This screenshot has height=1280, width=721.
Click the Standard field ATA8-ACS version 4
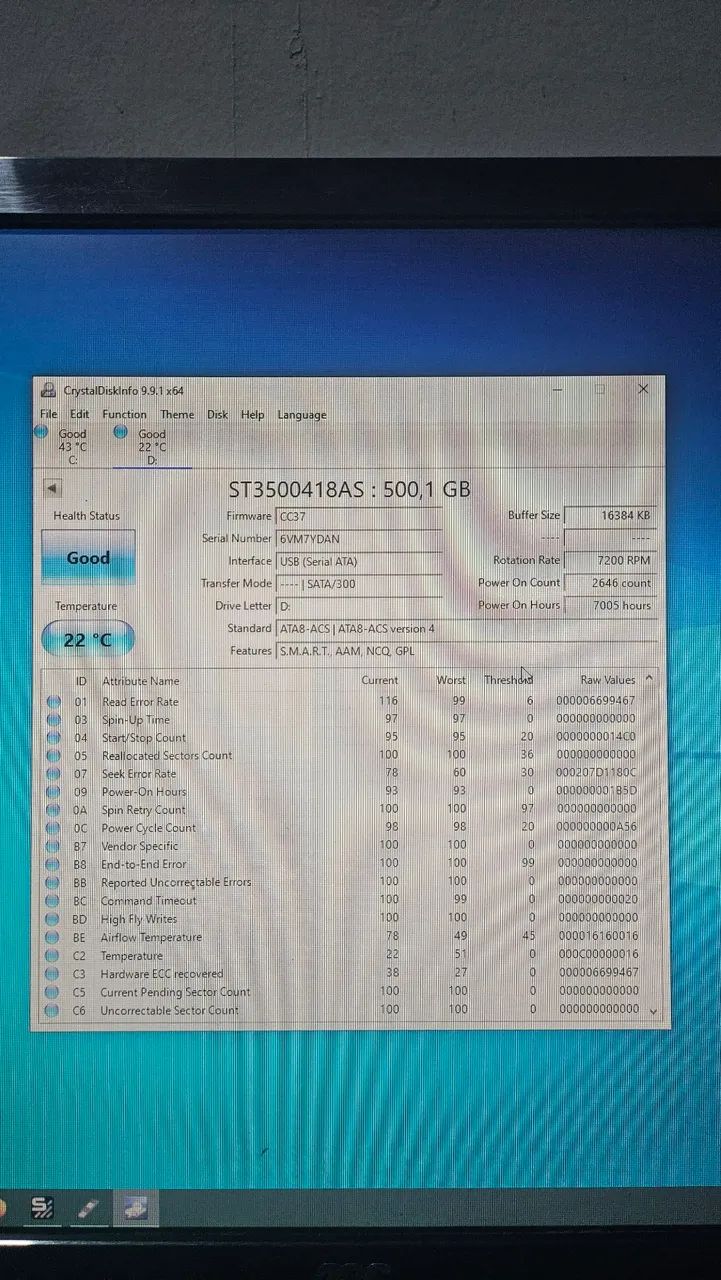click(467, 628)
